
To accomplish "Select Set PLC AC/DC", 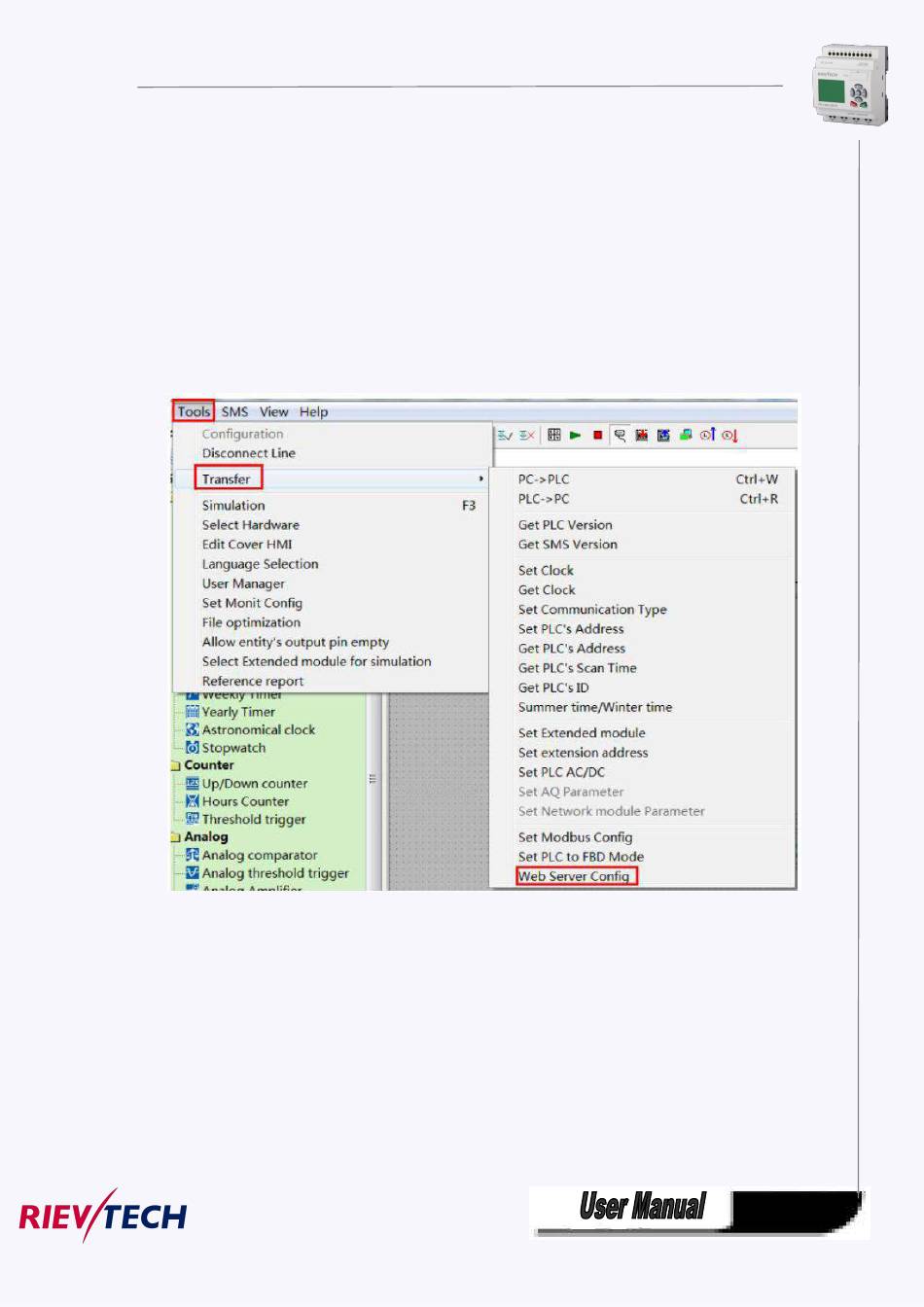I will 561,772.
